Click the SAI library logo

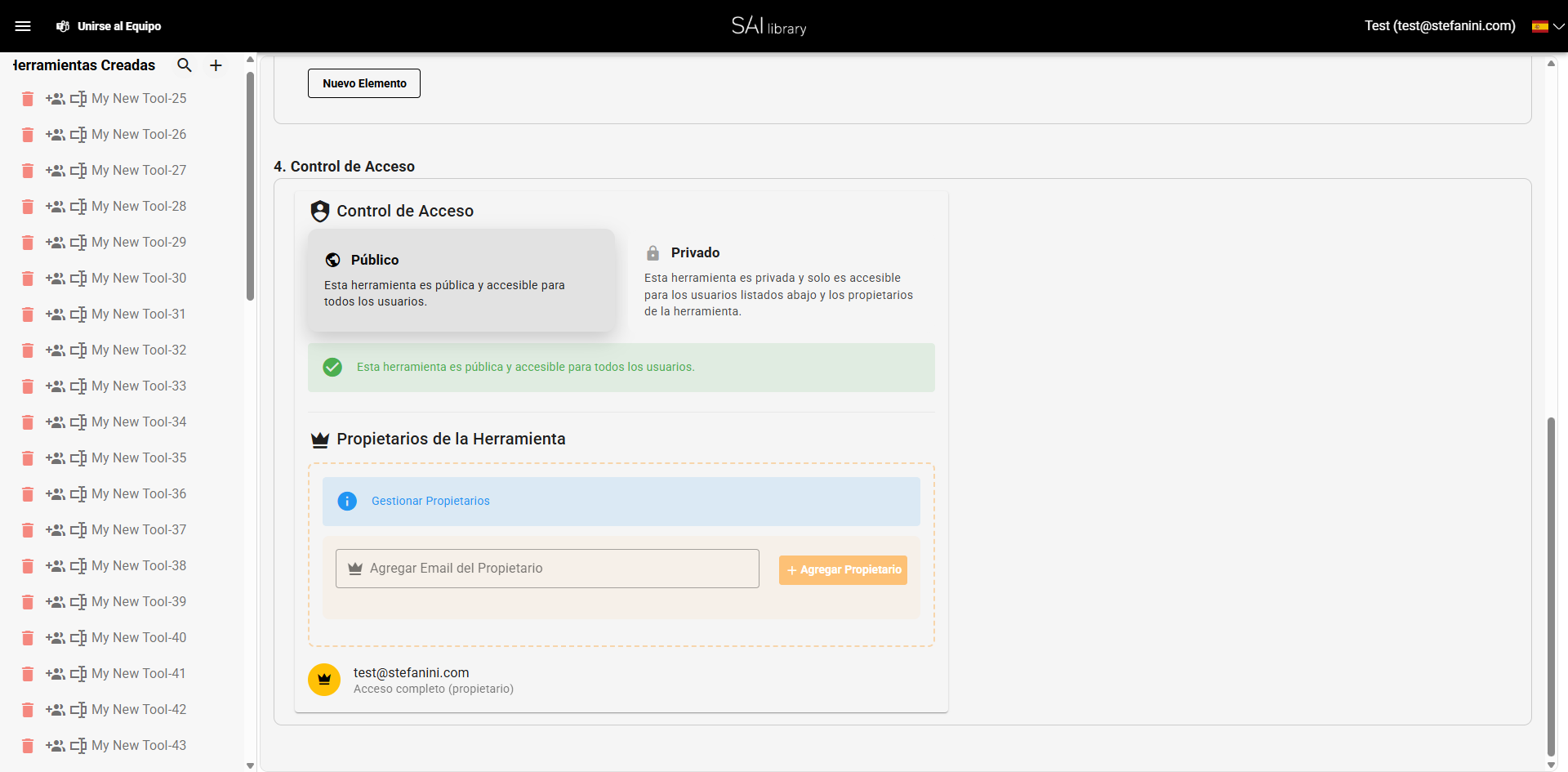(x=768, y=25)
